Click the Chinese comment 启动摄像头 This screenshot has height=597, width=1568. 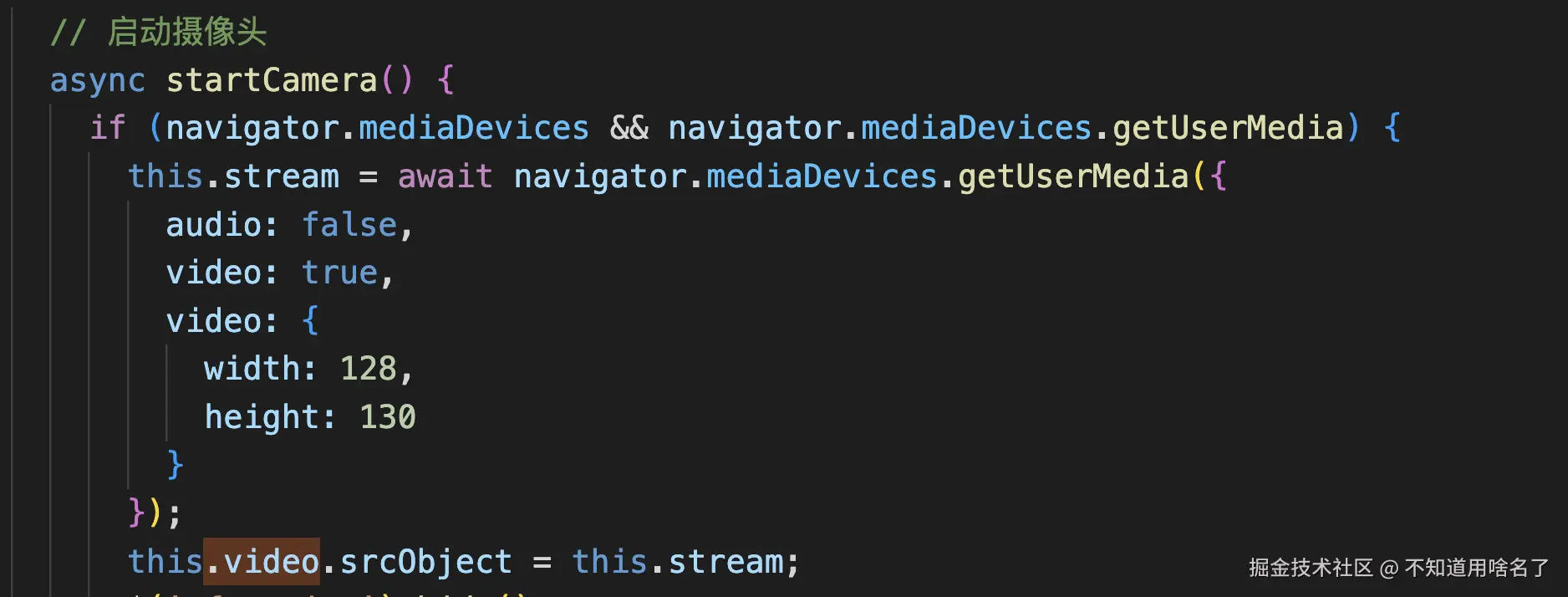click(x=186, y=33)
